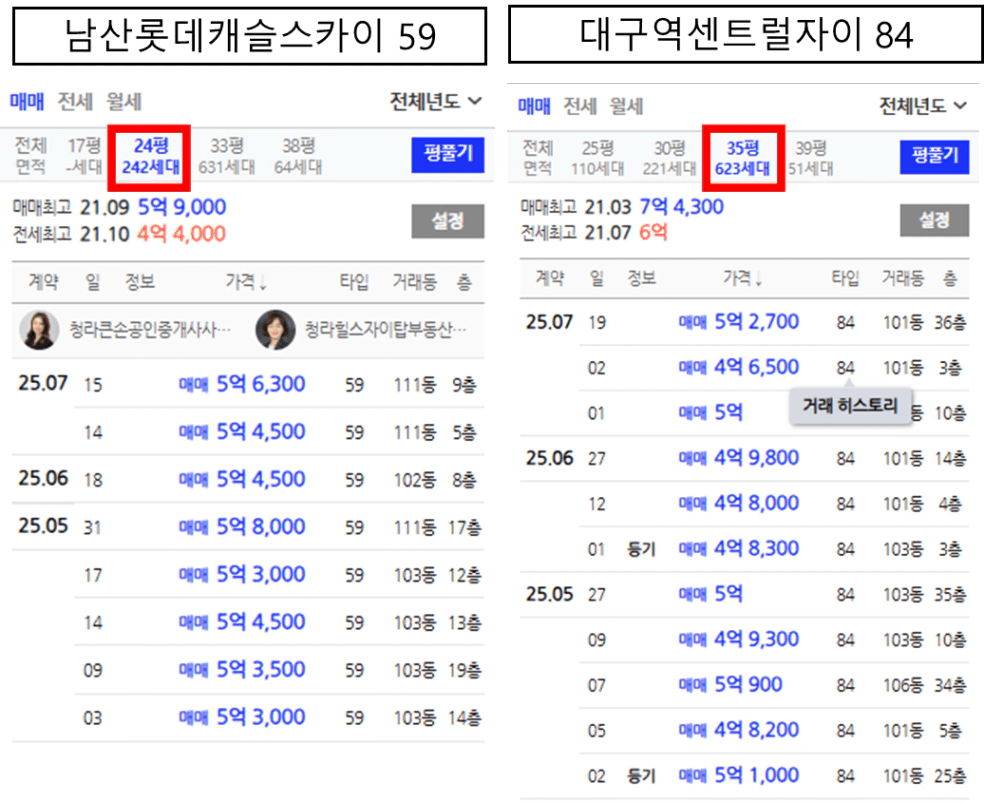Open the 5억 3,500 sale on 103동 19층
984x802 pixels.
279,670
